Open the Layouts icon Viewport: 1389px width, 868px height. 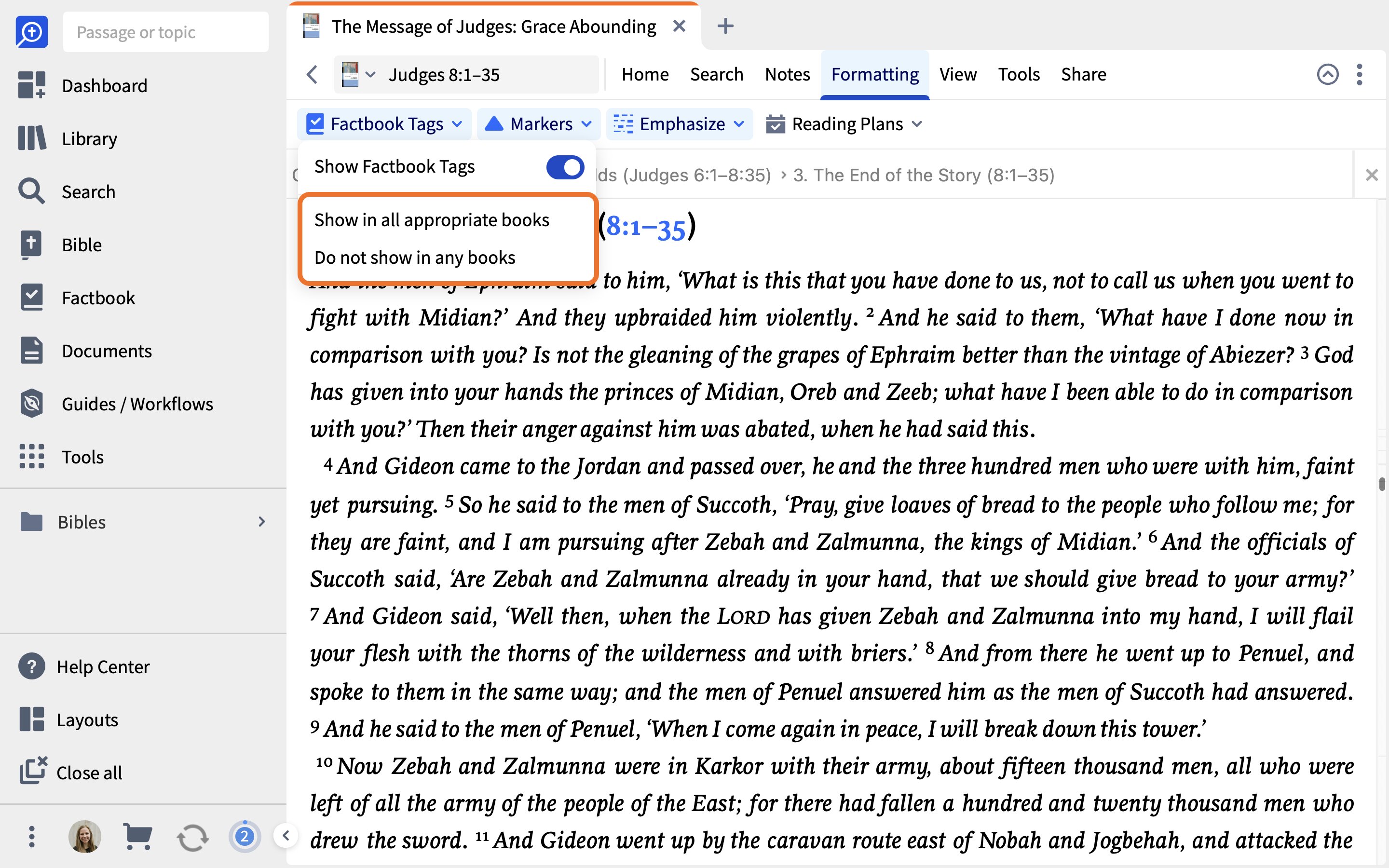[x=31, y=719]
